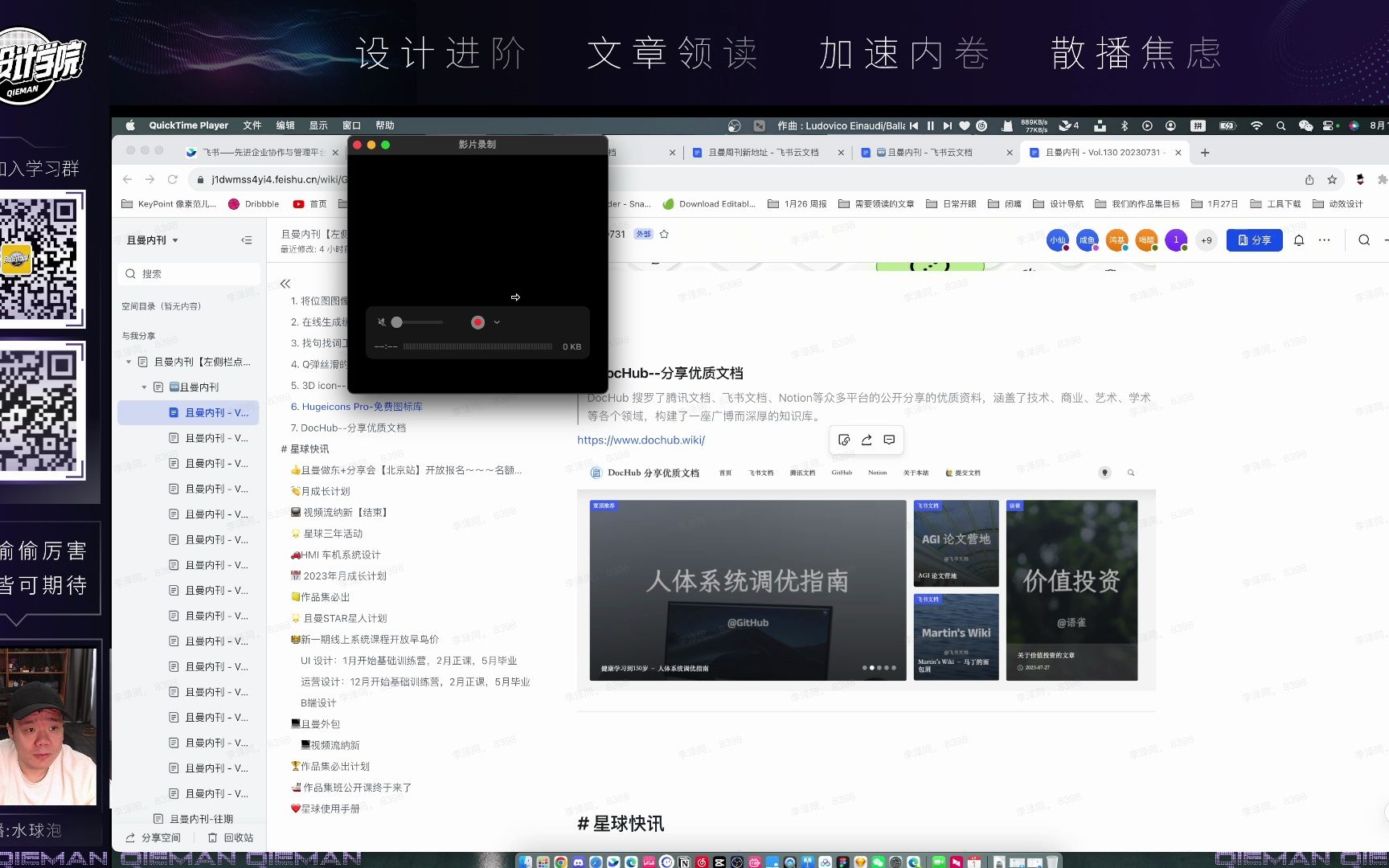Click the Apple menu icon
Viewport: 1389px width, 868px height.
pyautogui.click(x=130, y=125)
